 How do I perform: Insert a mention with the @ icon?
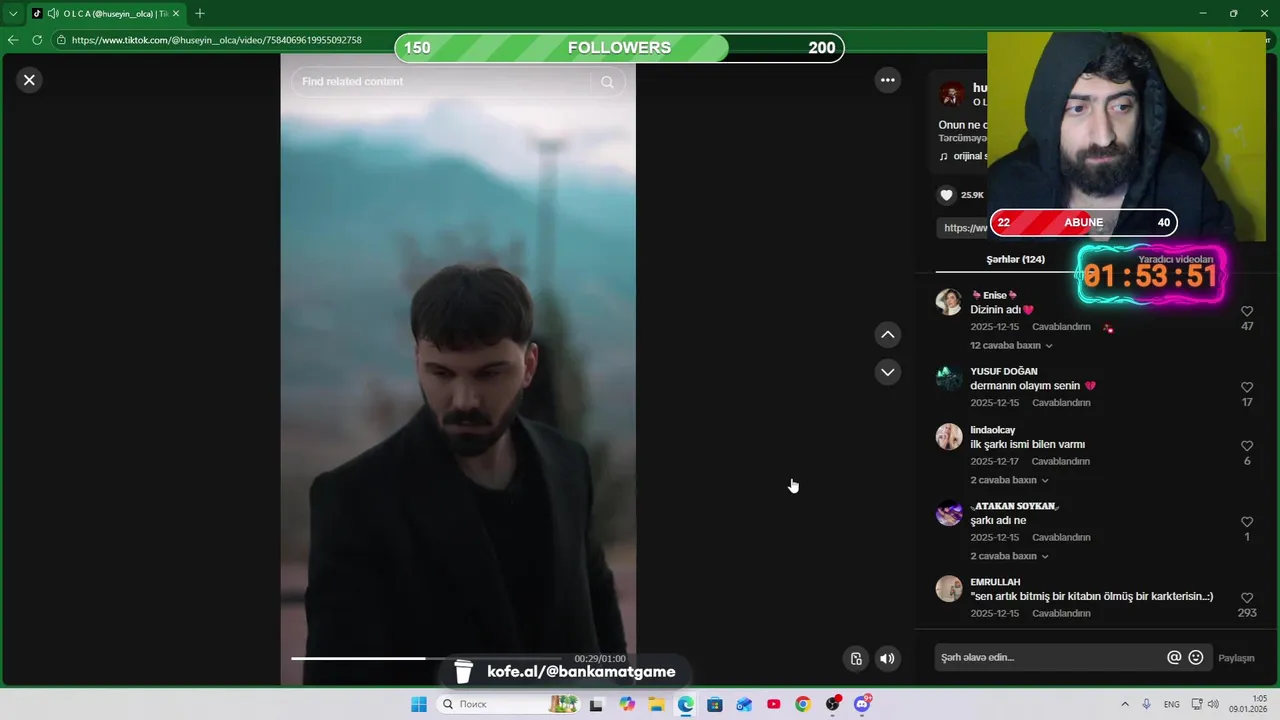point(1174,657)
